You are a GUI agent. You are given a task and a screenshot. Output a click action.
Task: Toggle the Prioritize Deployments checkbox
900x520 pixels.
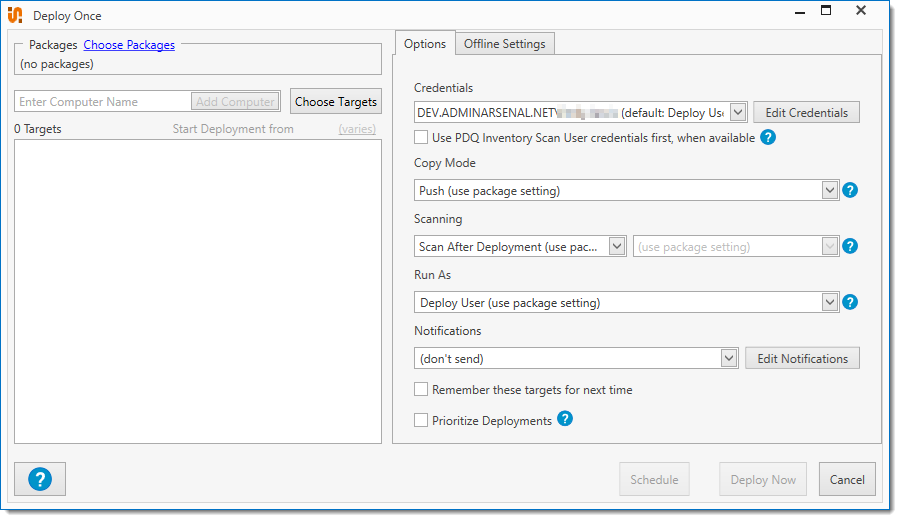(x=421, y=420)
